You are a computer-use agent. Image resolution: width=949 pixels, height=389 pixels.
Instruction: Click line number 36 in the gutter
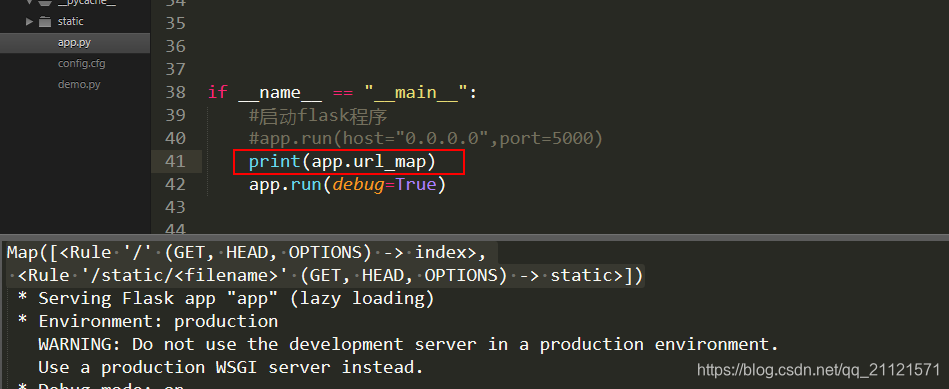coord(175,47)
